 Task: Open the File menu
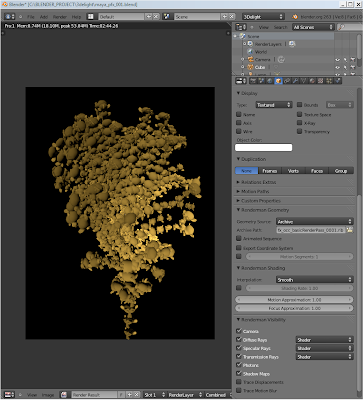[31, 17]
